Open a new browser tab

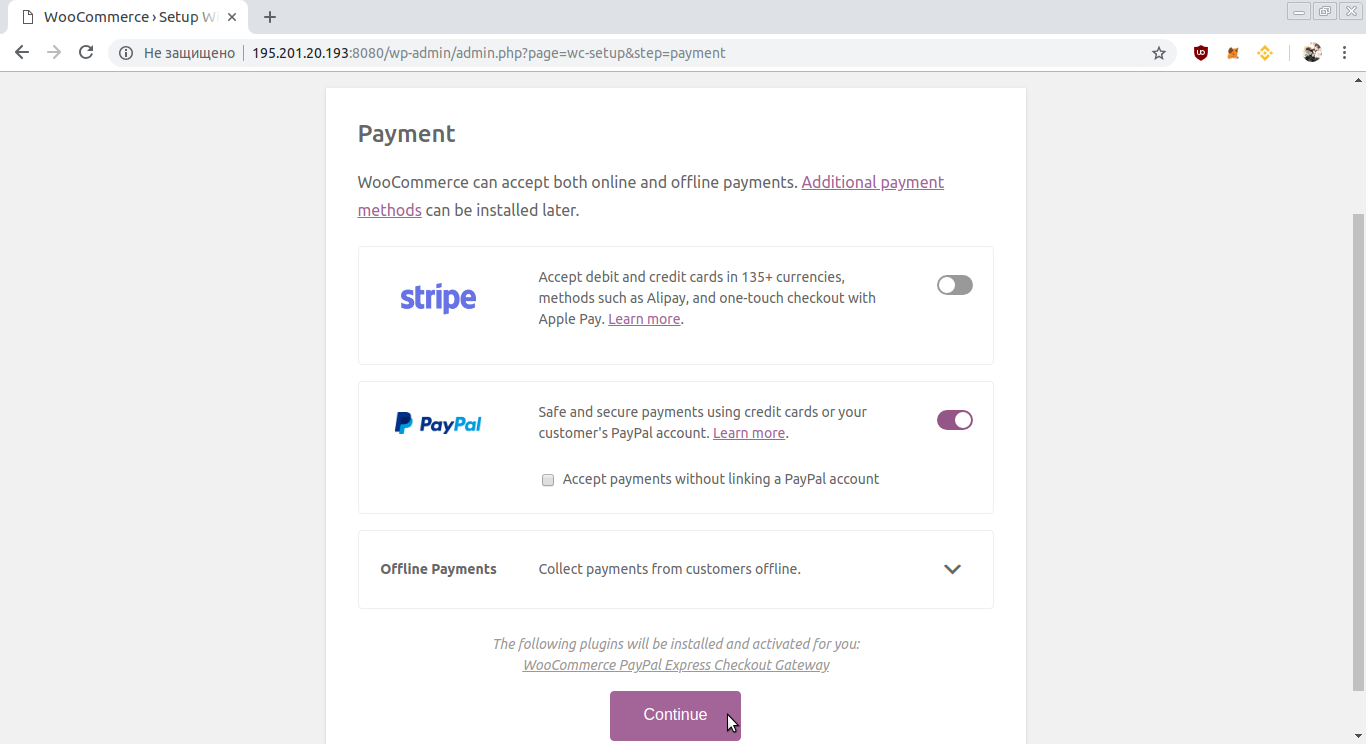(x=270, y=17)
